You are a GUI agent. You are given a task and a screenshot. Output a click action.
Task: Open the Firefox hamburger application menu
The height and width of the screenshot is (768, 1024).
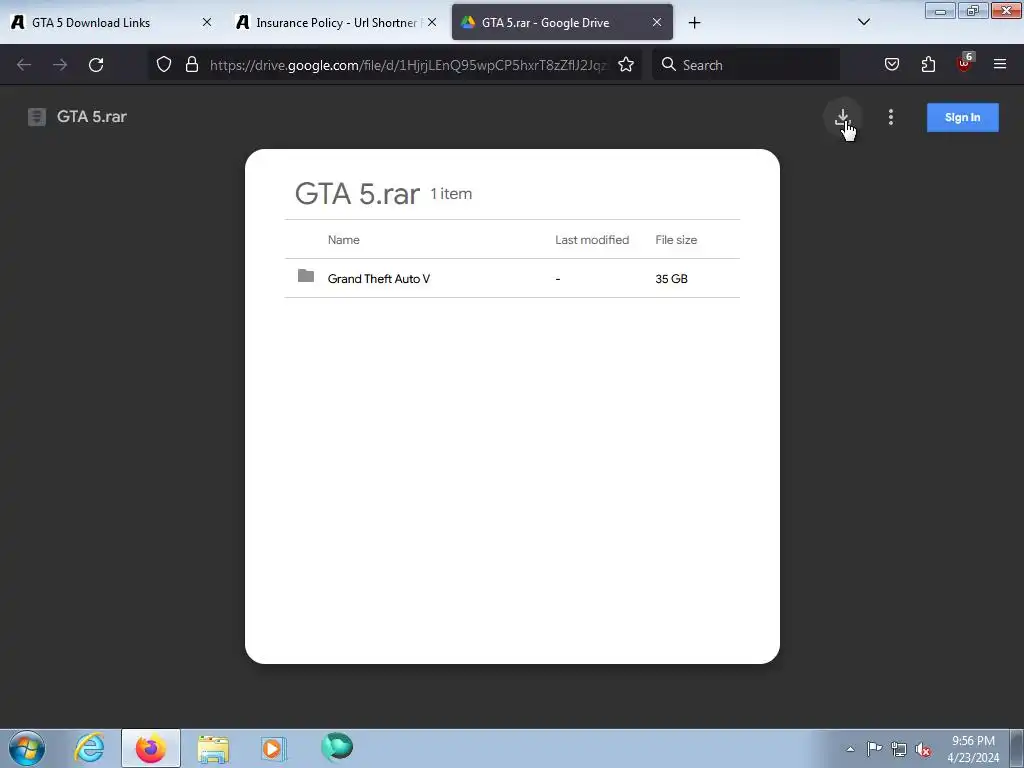(x=1000, y=65)
